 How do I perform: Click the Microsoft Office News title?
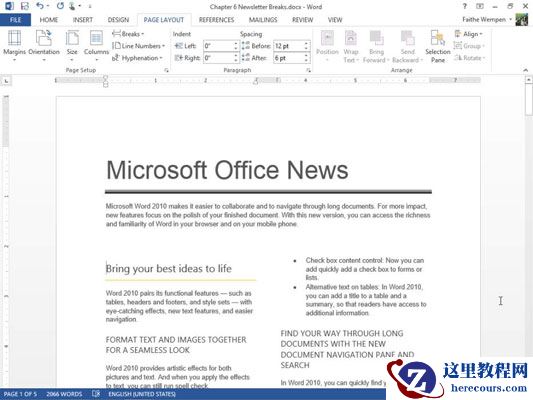pos(227,170)
